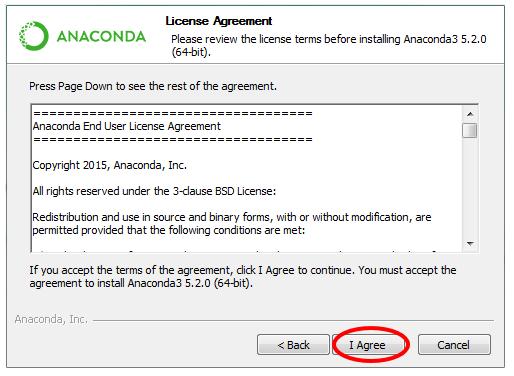Select the Anaconda End User License Agreement title

tap(127, 126)
